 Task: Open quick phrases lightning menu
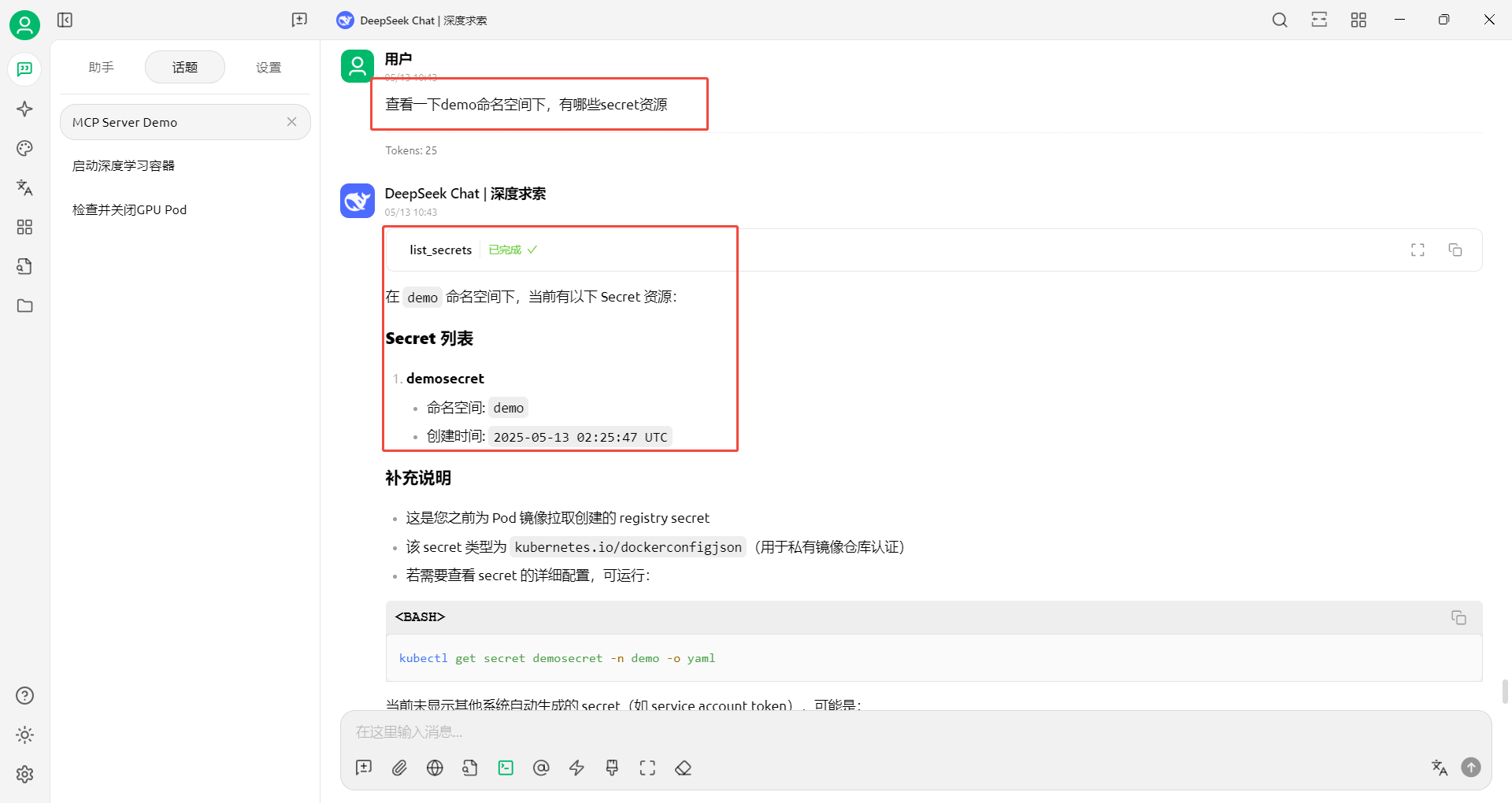(x=576, y=768)
